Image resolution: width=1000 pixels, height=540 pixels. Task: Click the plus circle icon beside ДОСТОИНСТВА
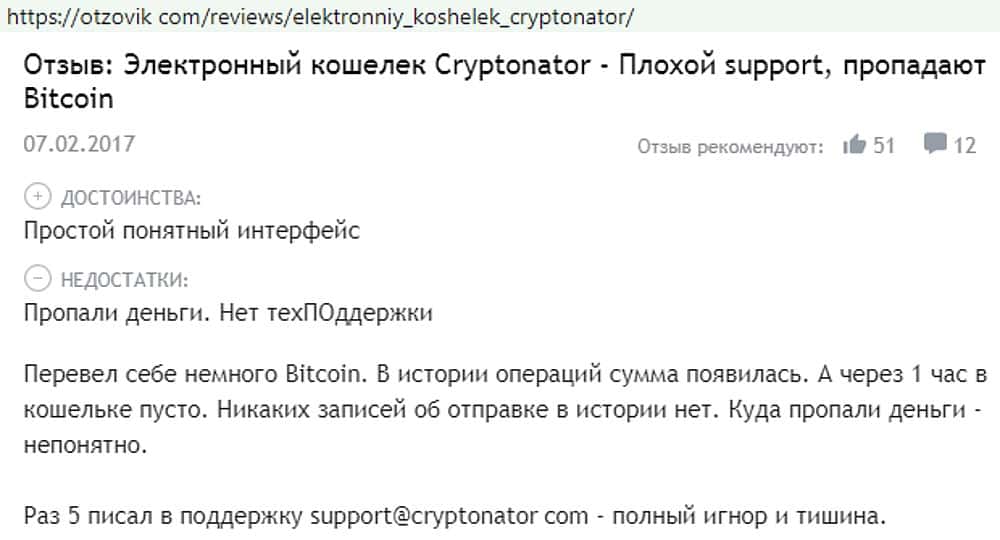tap(37, 196)
